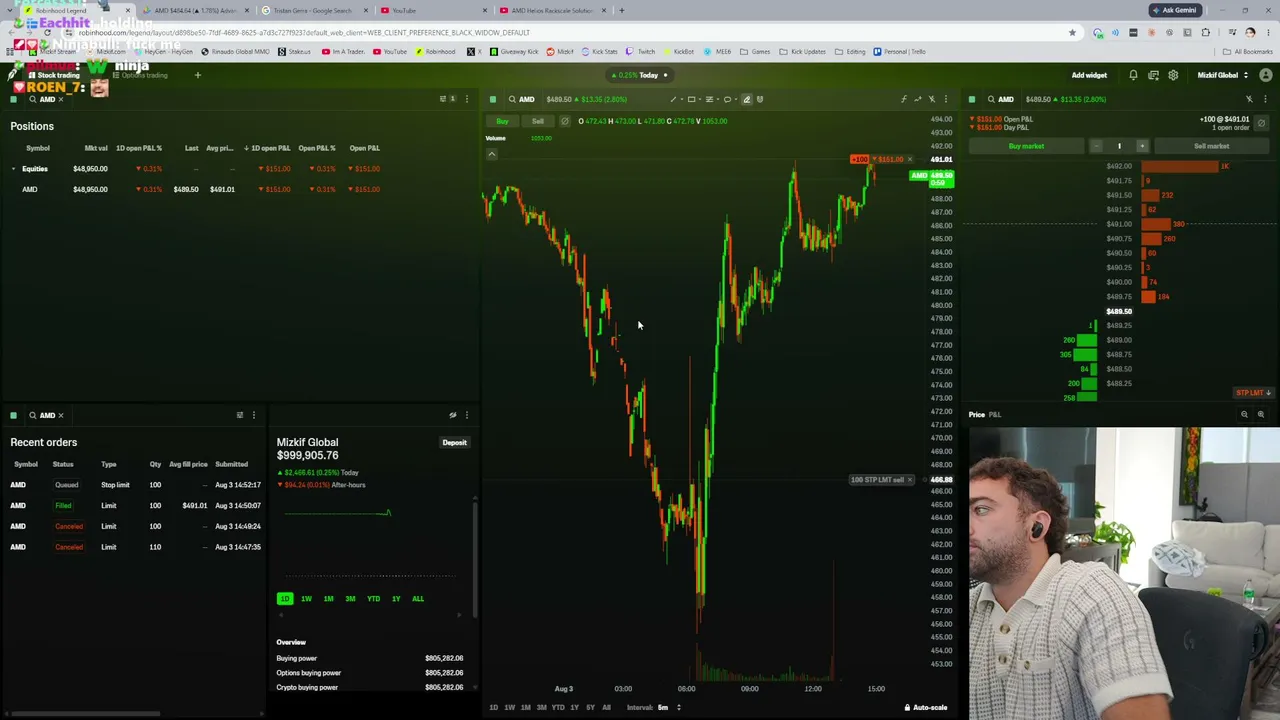This screenshot has width=1280, height=720.
Task: Select the Fibonacci lines drawing tool
Action: [x=709, y=99]
